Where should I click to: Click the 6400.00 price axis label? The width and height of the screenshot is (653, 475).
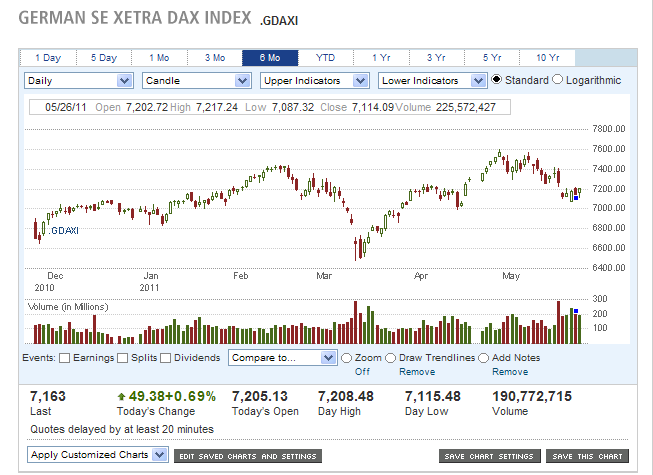tap(608, 268)
